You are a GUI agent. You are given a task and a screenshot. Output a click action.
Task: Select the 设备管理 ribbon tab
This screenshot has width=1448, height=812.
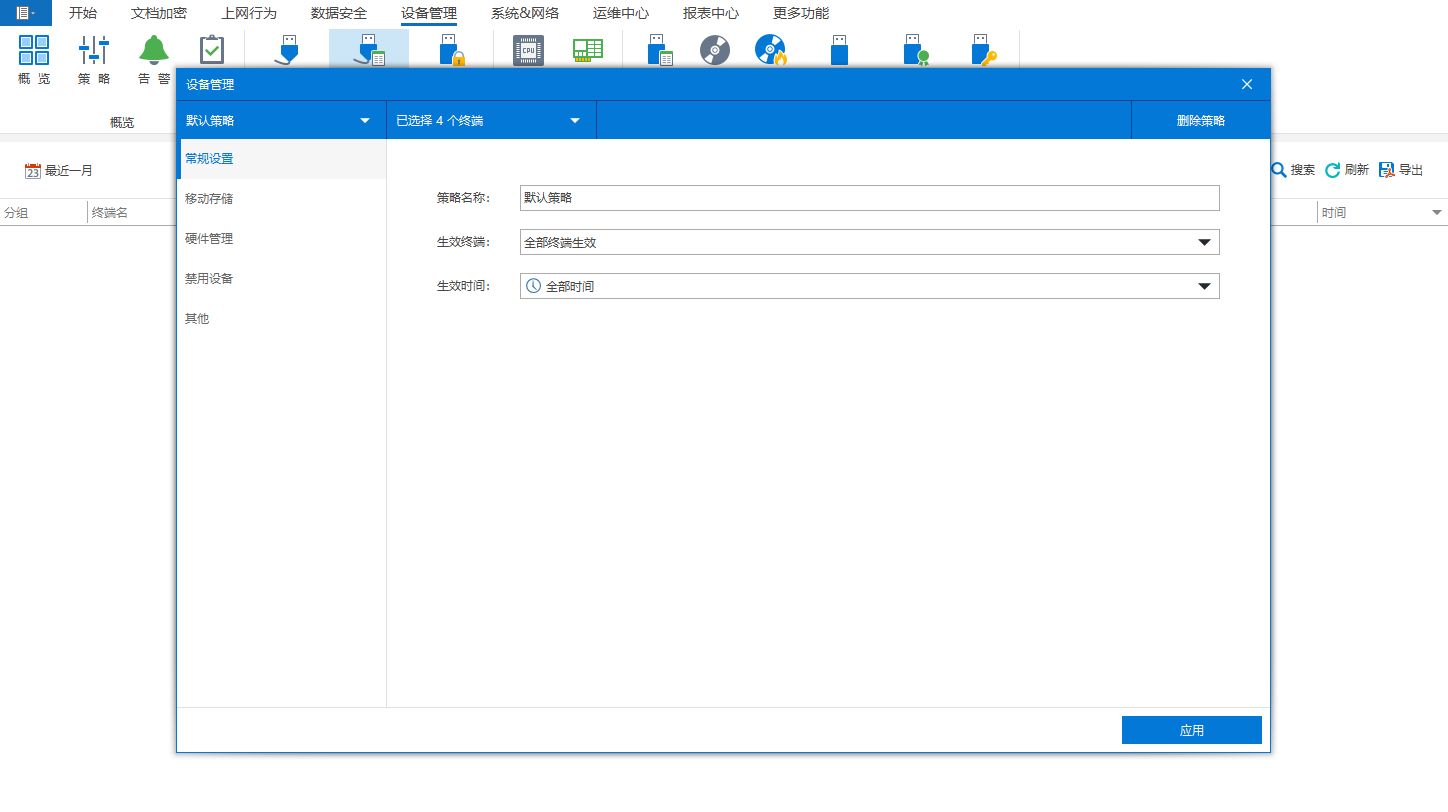pos(429,13)
